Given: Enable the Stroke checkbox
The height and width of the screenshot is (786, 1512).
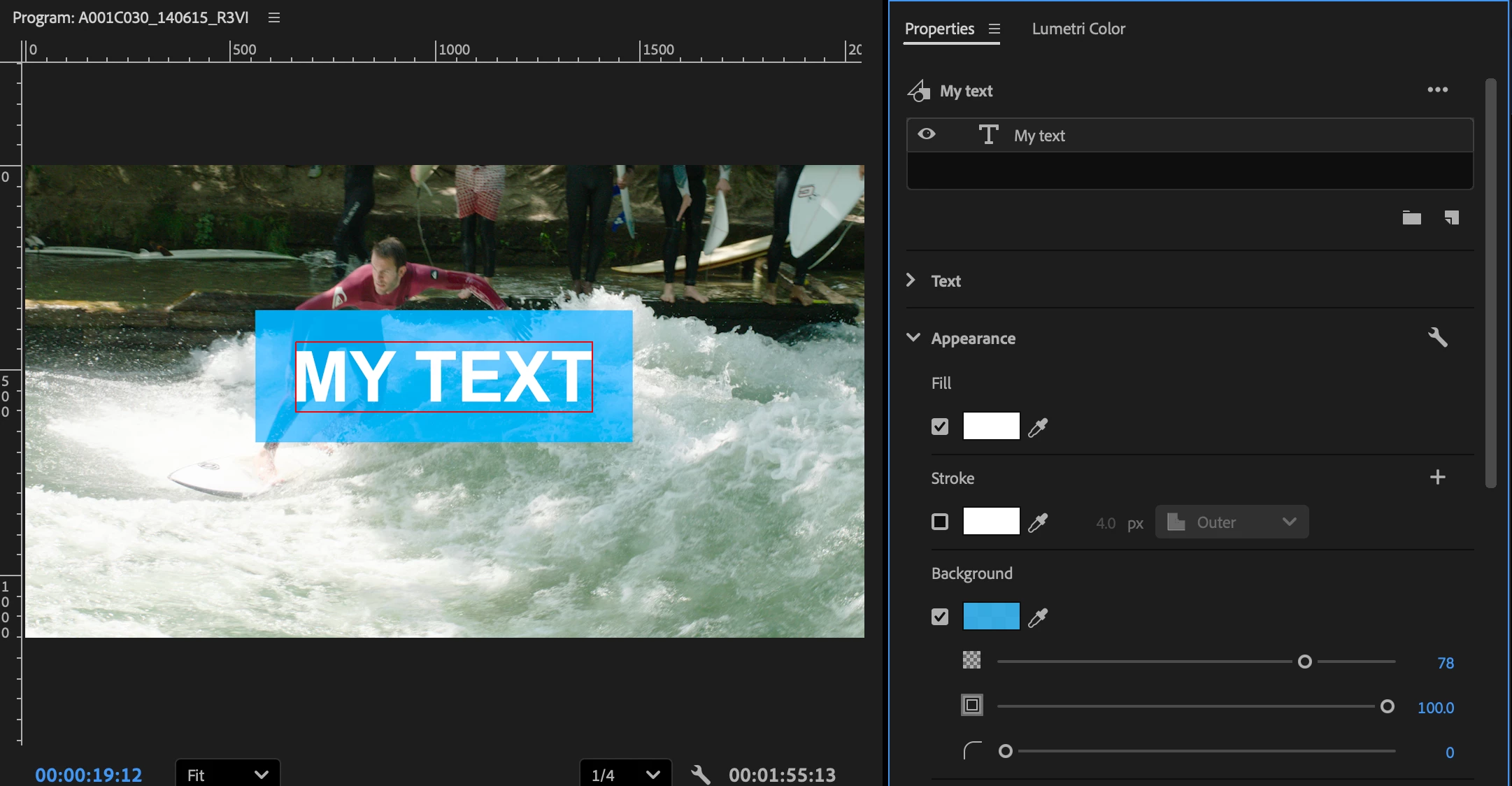Looking at the screenshot, I should (940, 522).
